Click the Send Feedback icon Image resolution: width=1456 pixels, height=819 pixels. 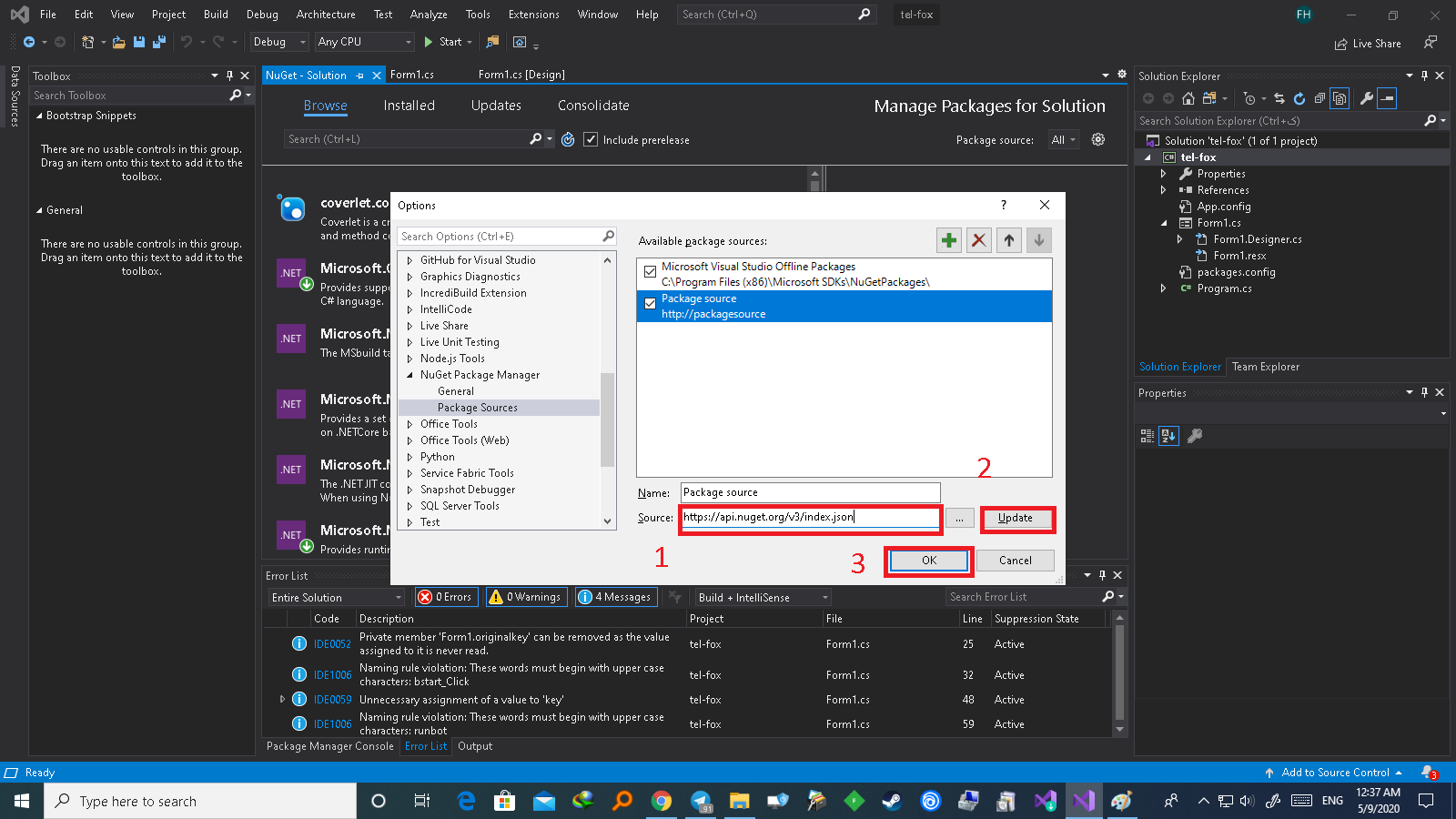(x=1431, y=43)
